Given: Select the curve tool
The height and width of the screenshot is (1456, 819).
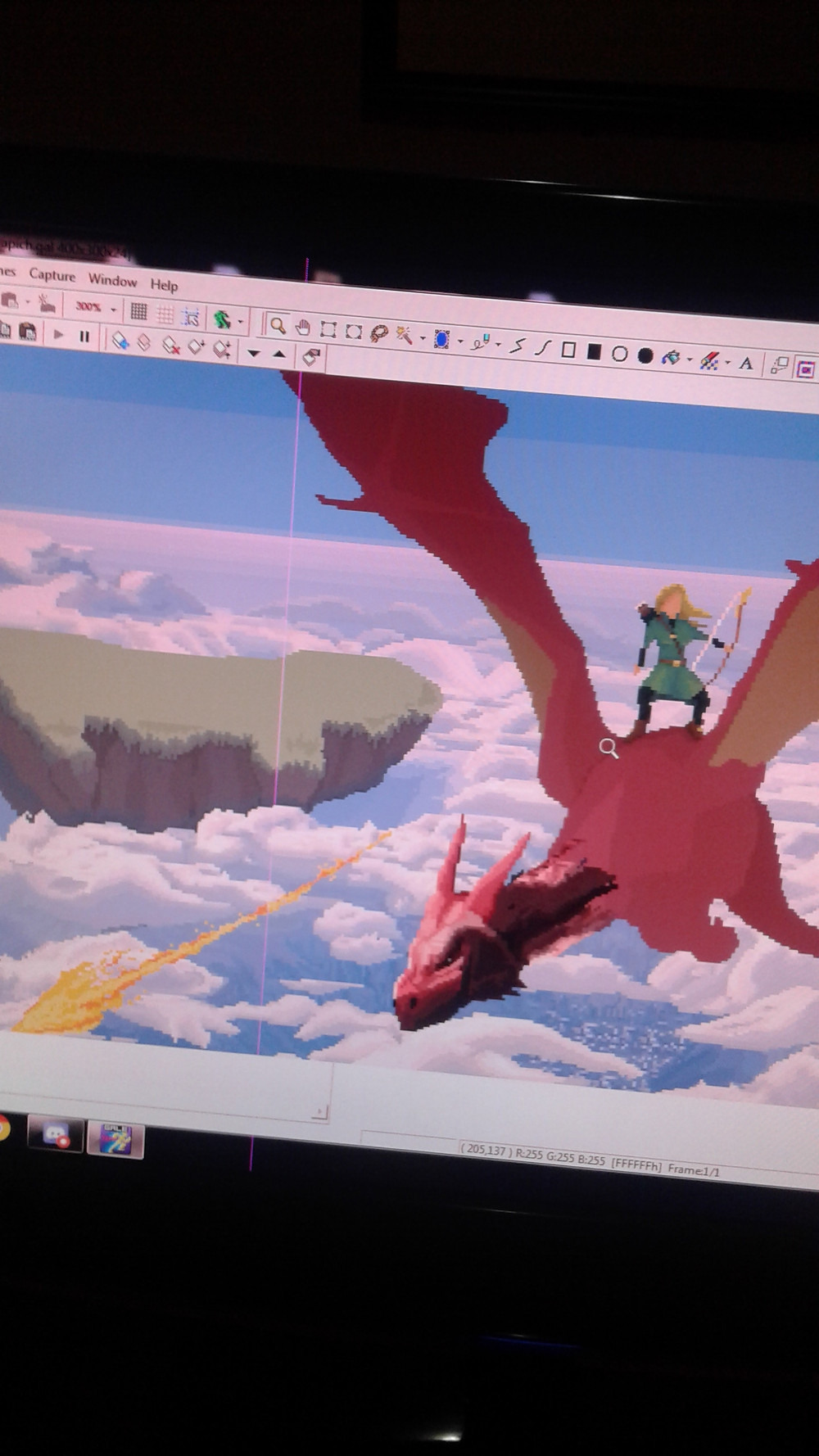Looking at the screenshot, I should tap(542, 347).
